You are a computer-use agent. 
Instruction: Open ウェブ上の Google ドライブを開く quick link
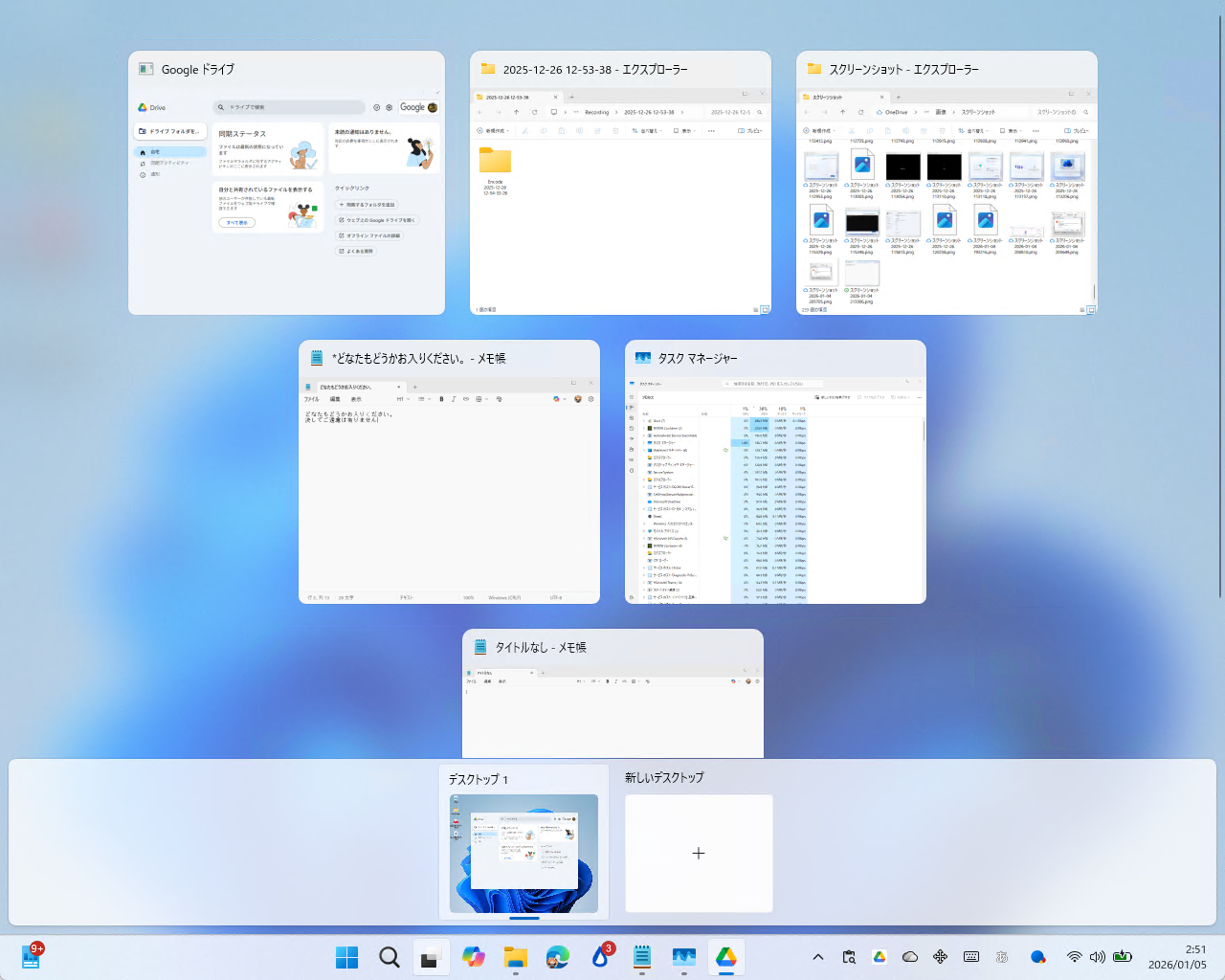[x=378, y=219]
